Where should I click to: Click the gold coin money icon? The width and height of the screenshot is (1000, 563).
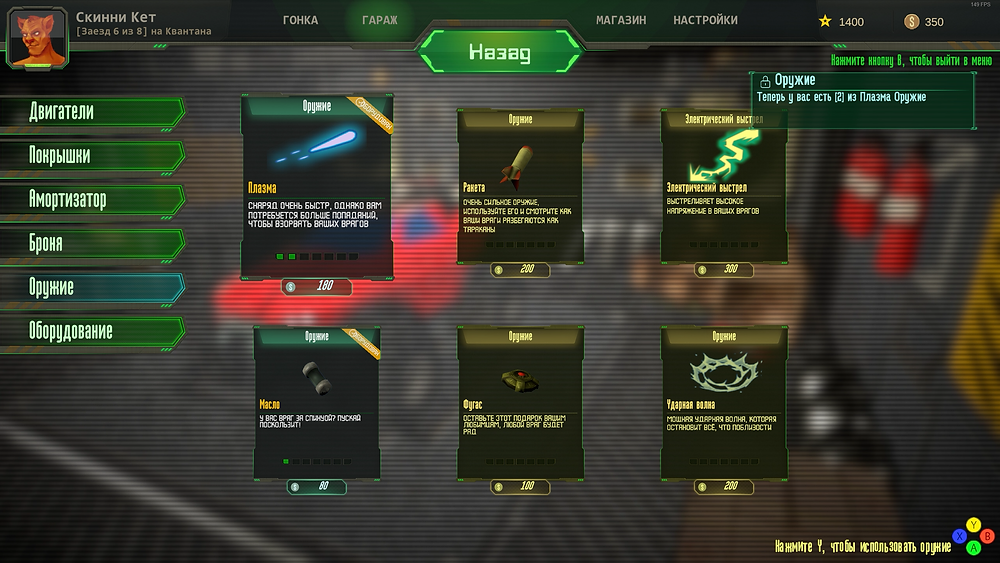pos(911,22)
